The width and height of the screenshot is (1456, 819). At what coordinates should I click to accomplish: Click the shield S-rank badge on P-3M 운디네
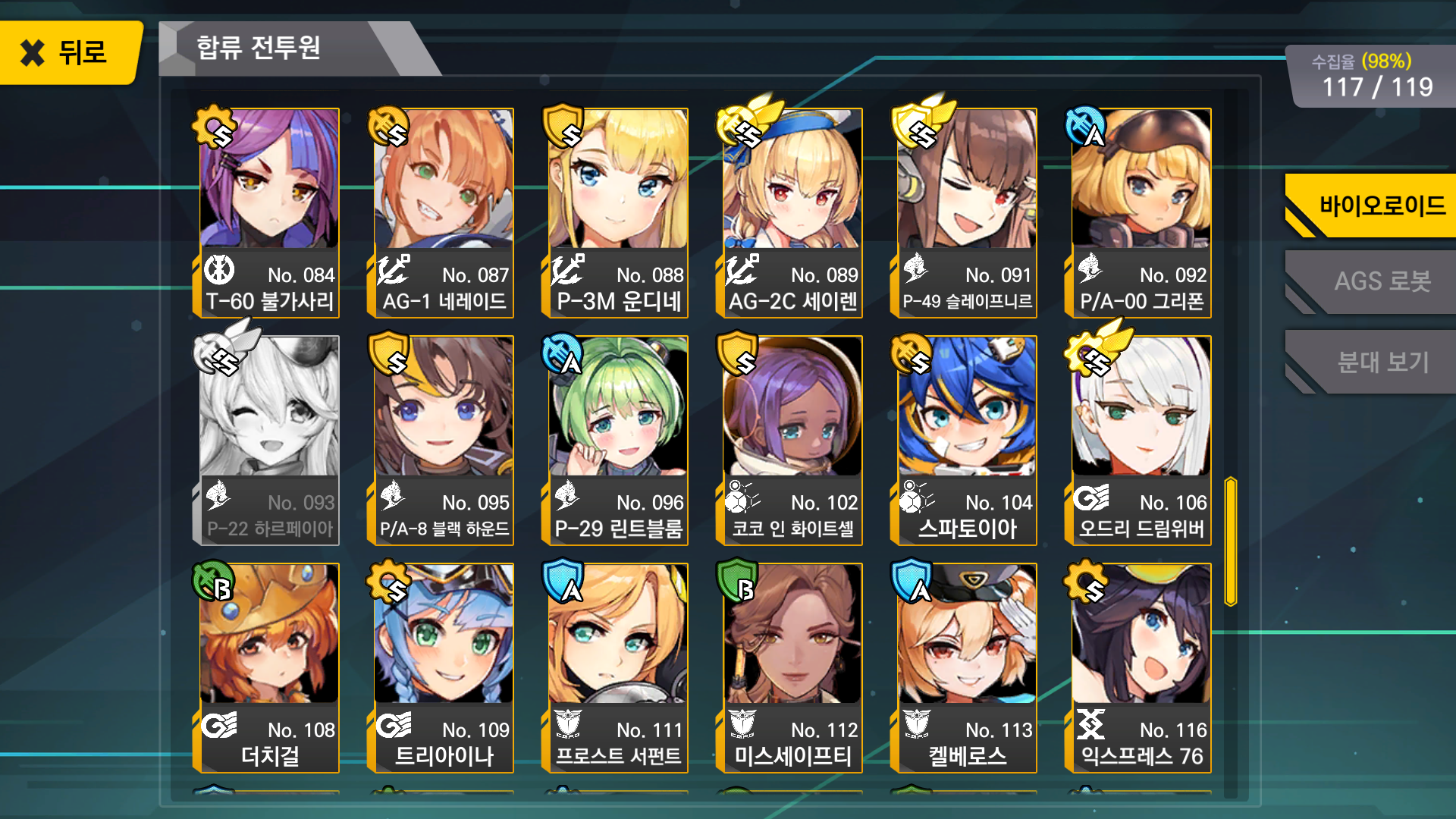[x=563, y=127]
